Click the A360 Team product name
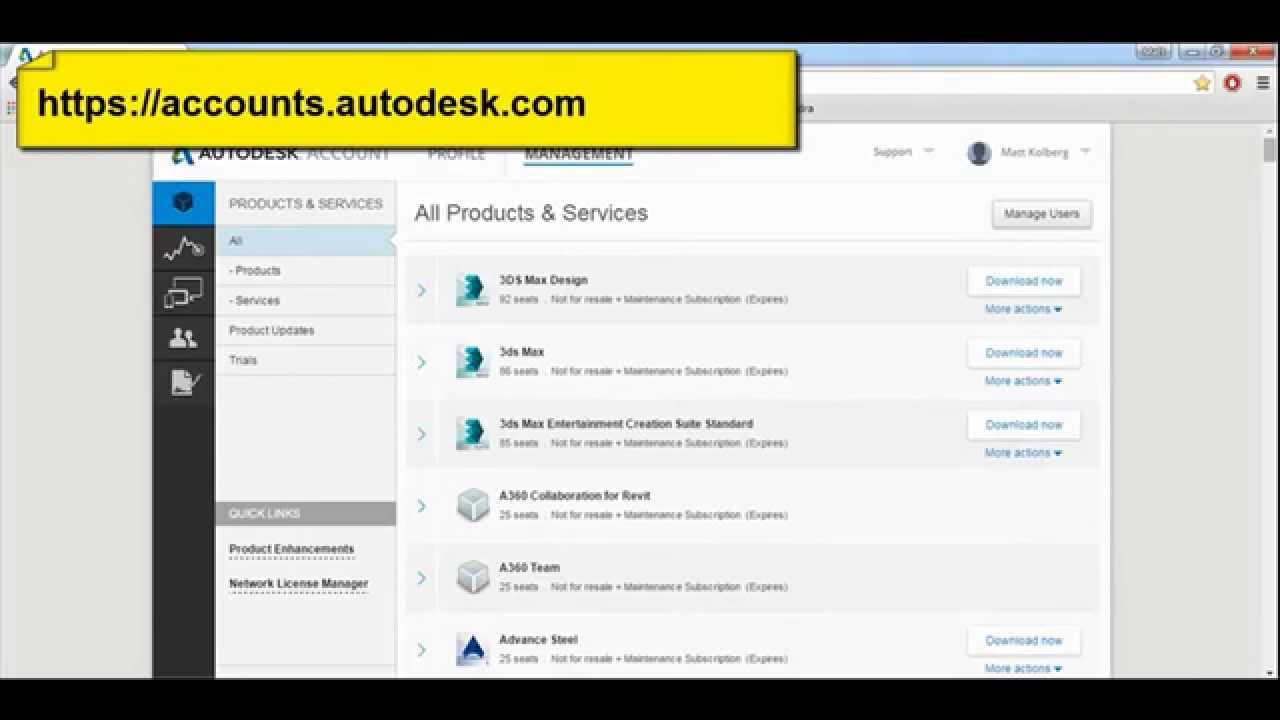Viewport: 1280px width, 720px height. point(529,568)
